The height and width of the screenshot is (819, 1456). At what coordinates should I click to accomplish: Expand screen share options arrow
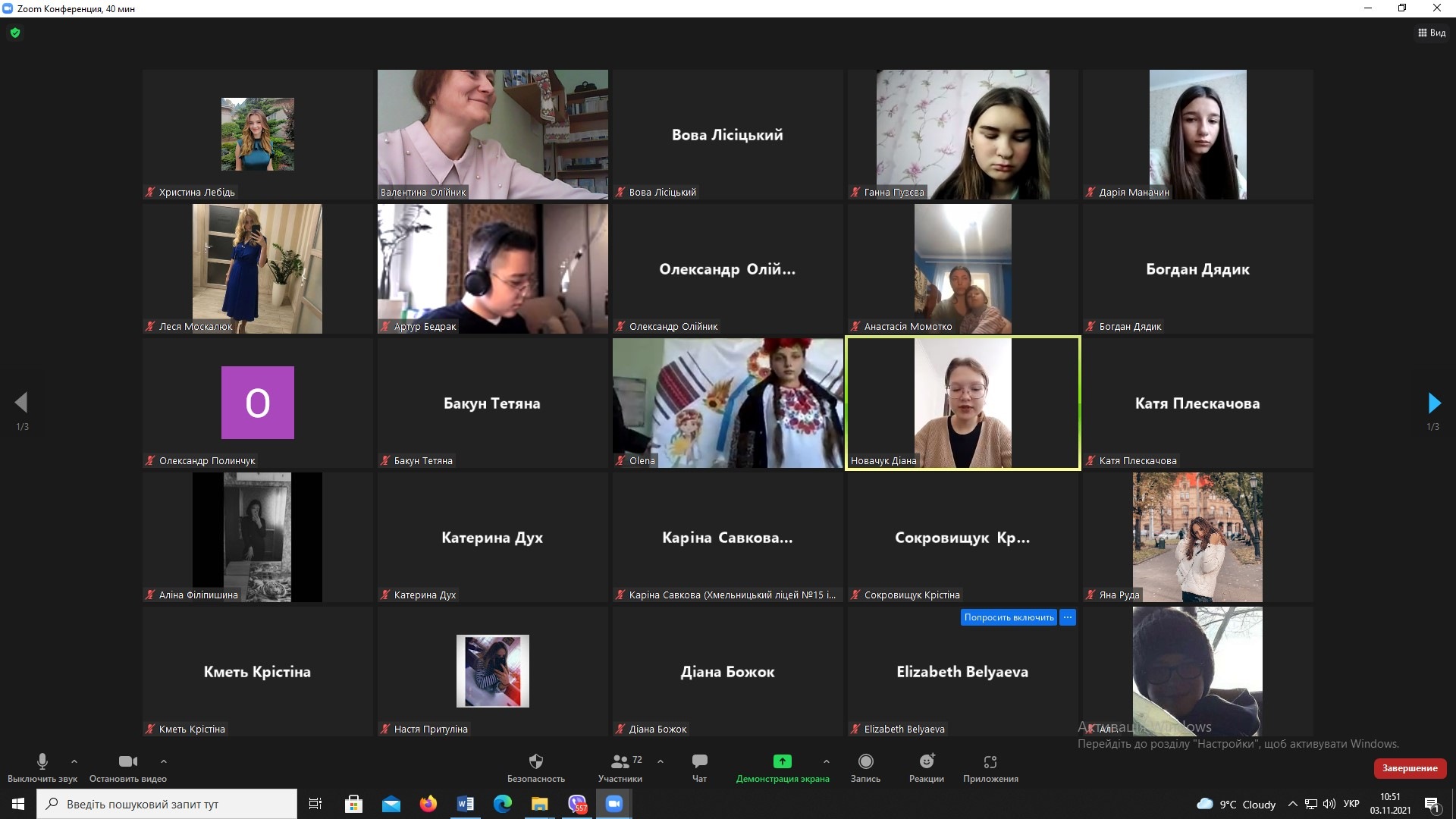pyautogui.click(x=826, y=761)
